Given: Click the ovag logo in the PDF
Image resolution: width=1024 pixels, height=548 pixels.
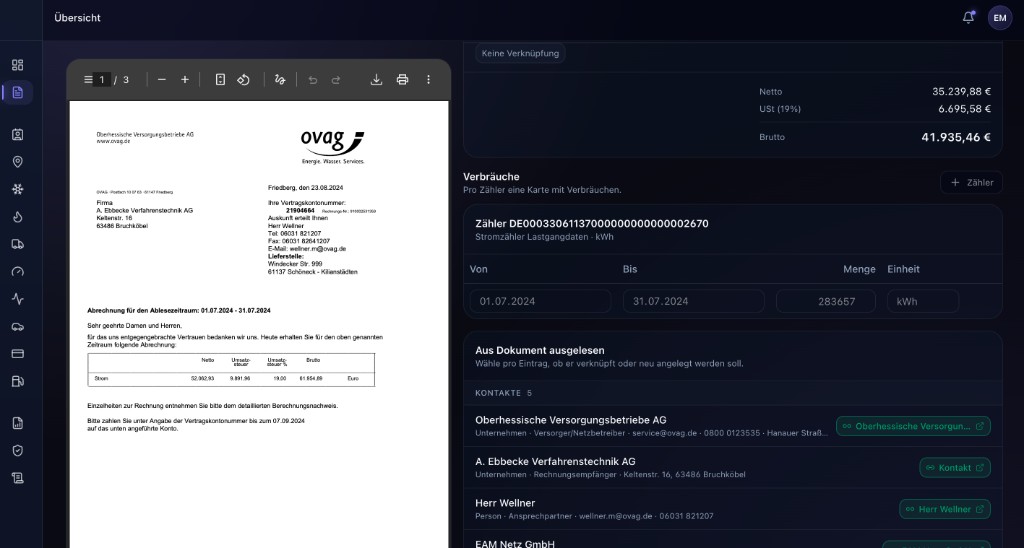Looking at the screenshot, I should coord(332,146).
